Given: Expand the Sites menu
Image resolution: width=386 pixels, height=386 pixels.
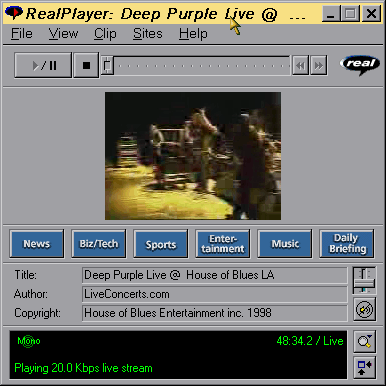Looking at the screenshot, I should (x=148, y=34).
